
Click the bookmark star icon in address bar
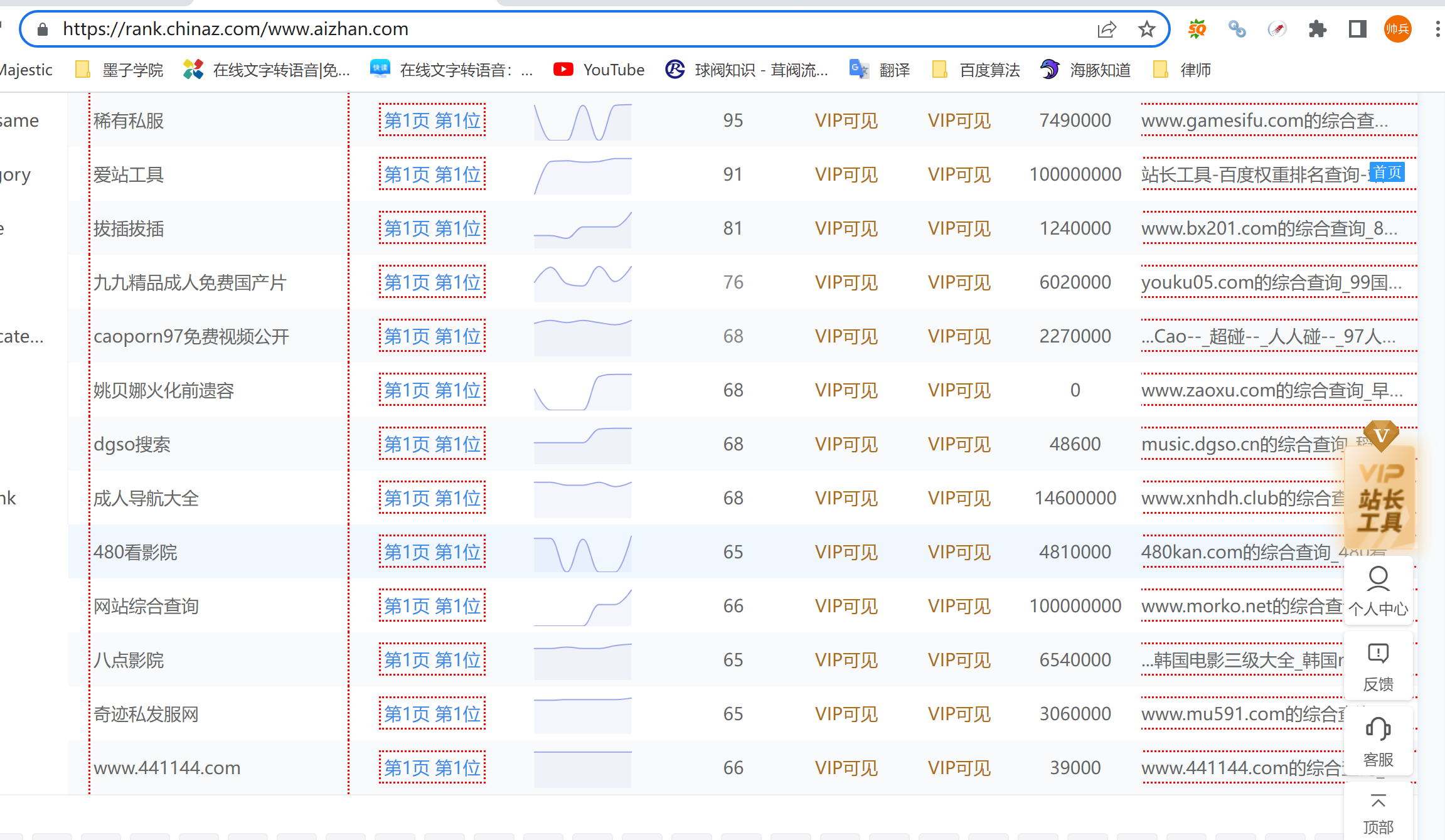coord(1146,29)
